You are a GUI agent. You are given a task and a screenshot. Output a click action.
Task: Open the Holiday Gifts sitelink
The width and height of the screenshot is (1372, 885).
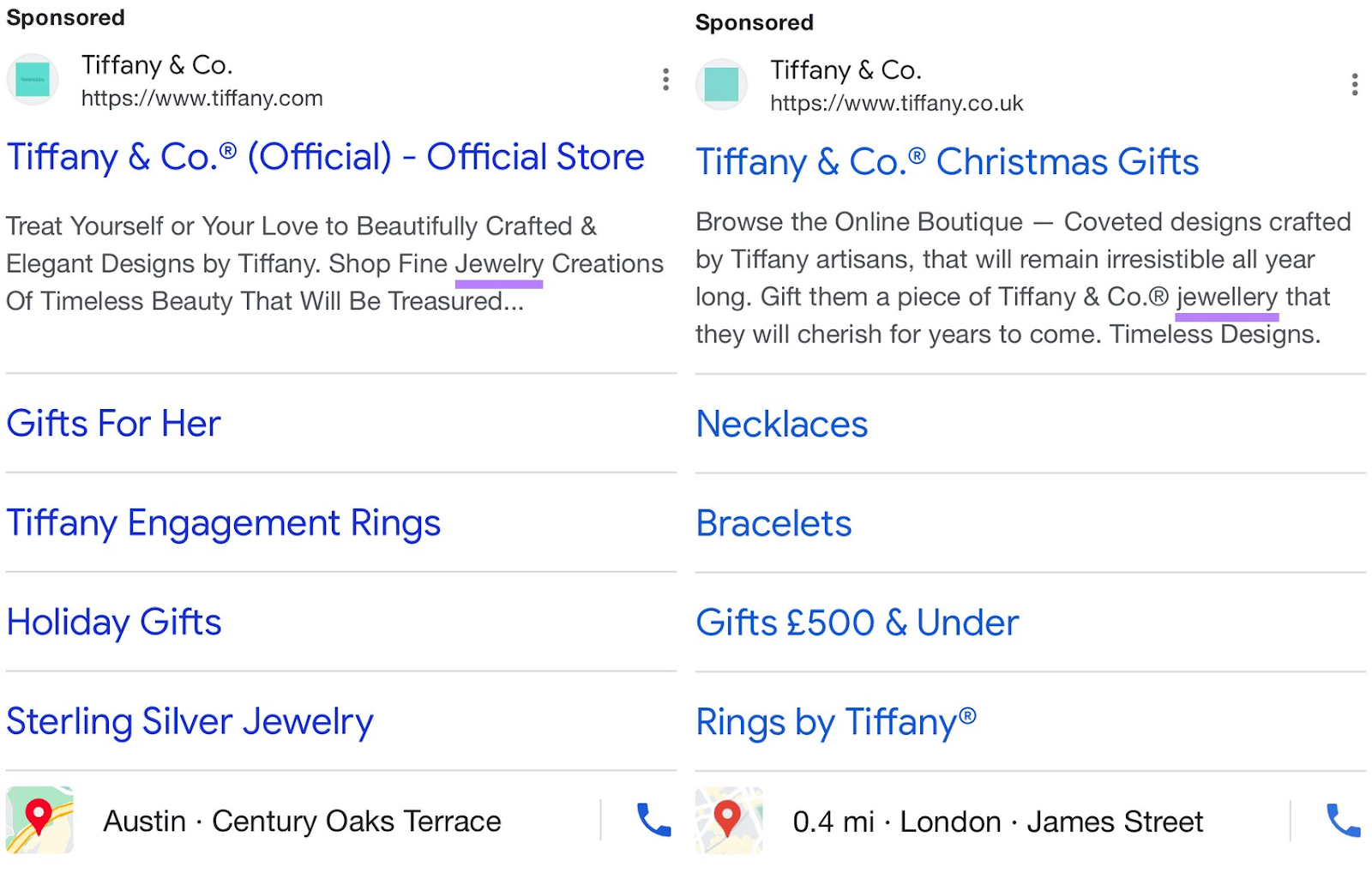tap(114, 623)
